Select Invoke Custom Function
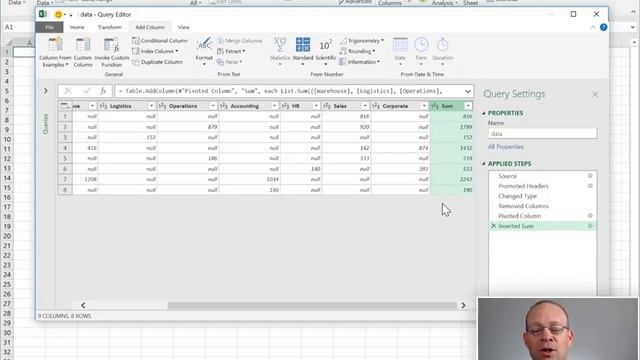This screenshot has height=360, width=640. click(111, 52)
